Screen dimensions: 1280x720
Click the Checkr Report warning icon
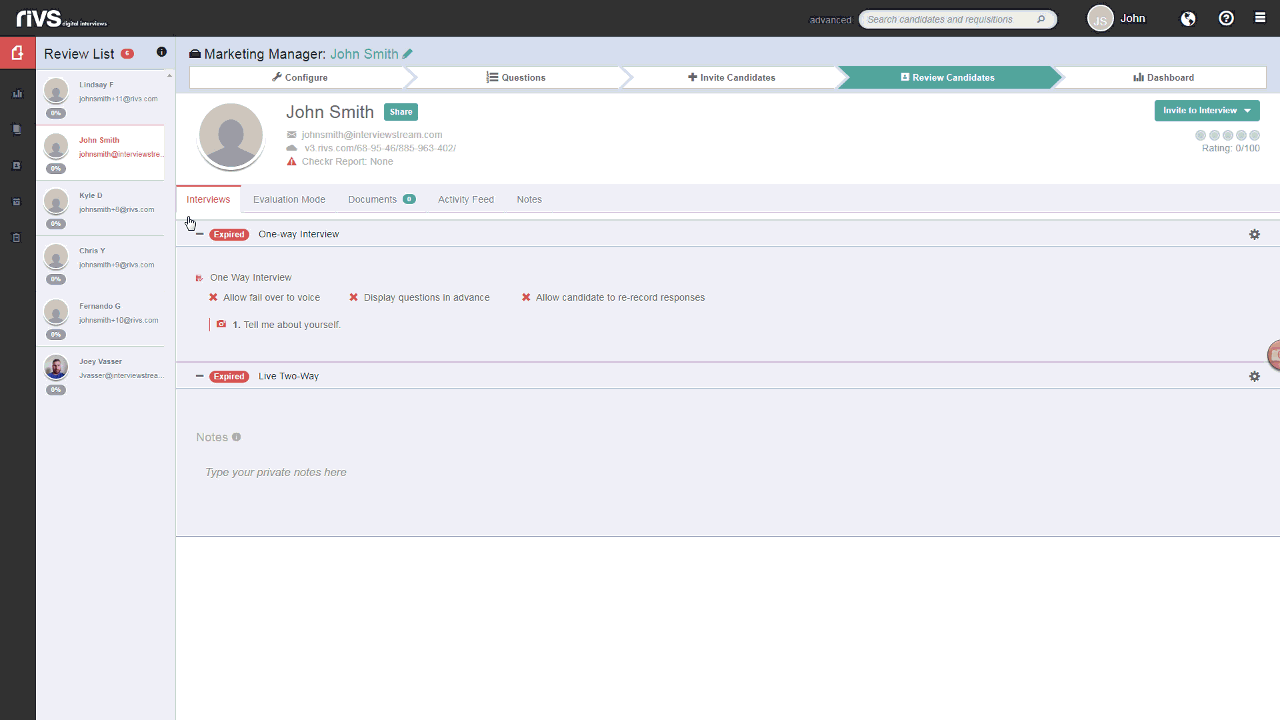(x=292, y=161)
